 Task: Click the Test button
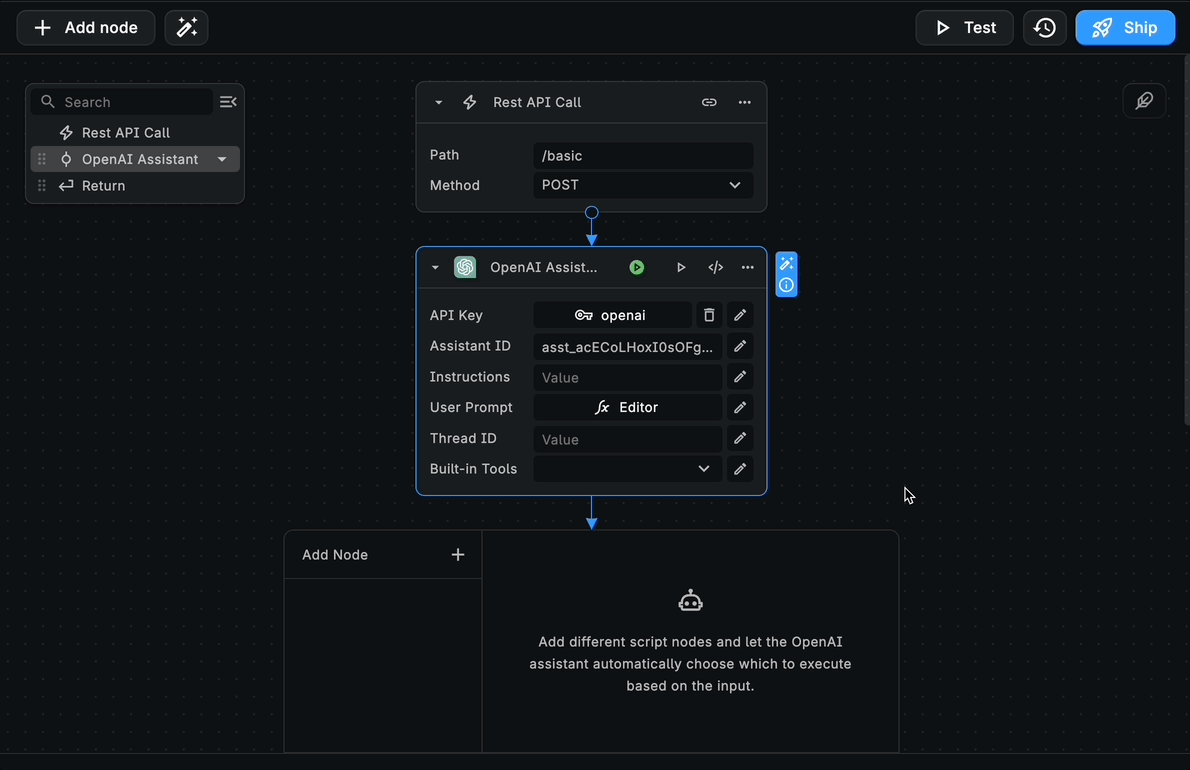pos(965,28)
